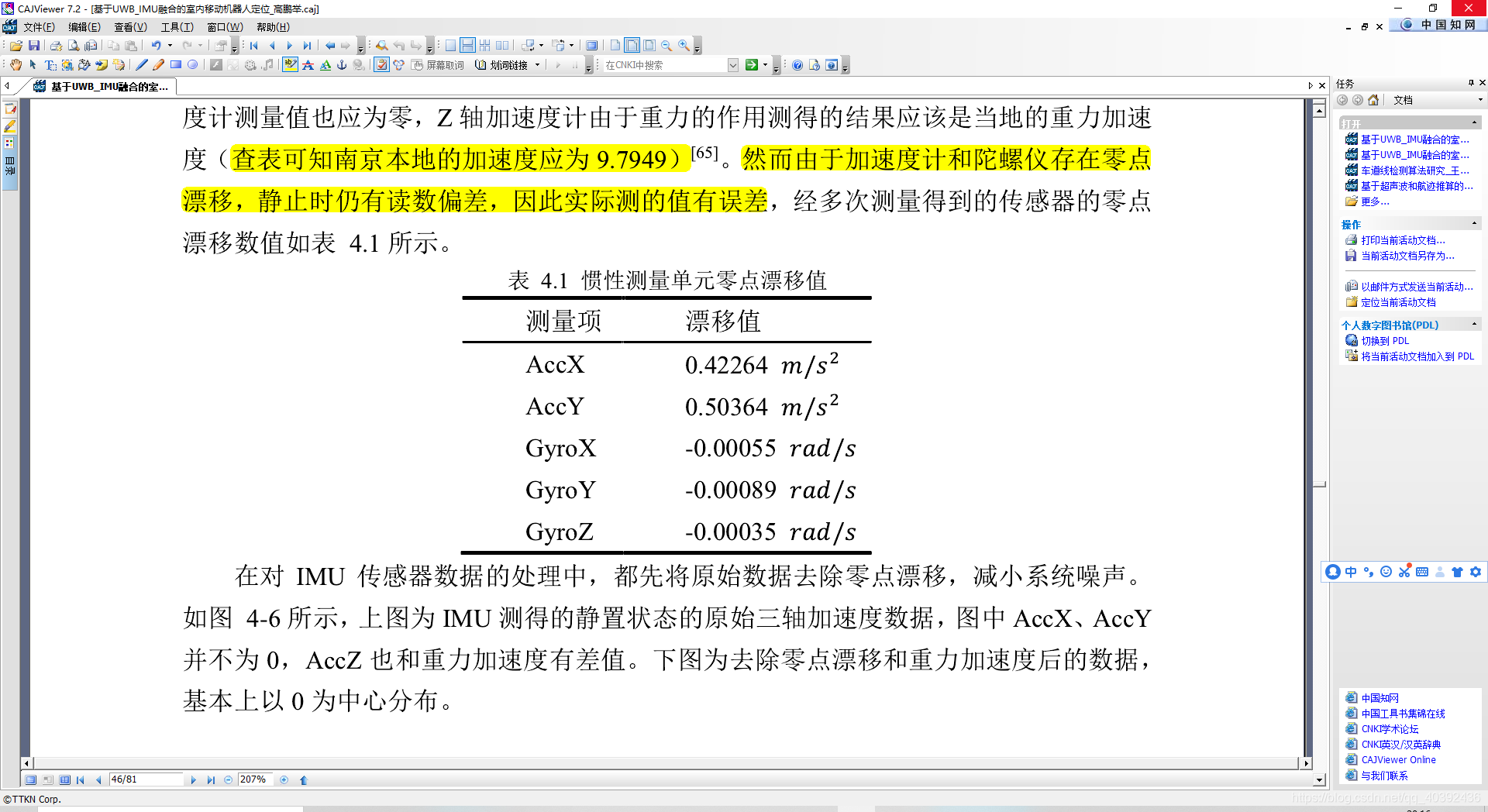
Task: Toggle third view mode in bottom bar
Action: pos(65,780)
